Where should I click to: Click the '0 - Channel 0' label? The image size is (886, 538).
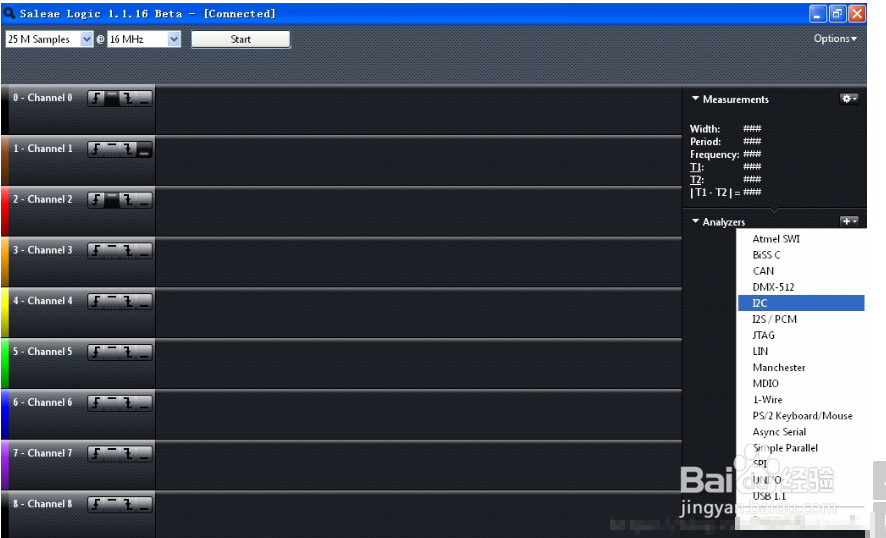coord(42,98)
